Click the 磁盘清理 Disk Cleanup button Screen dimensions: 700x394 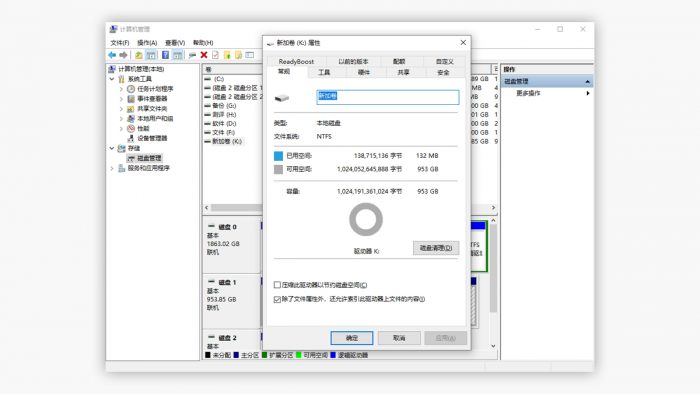(436, 248)
